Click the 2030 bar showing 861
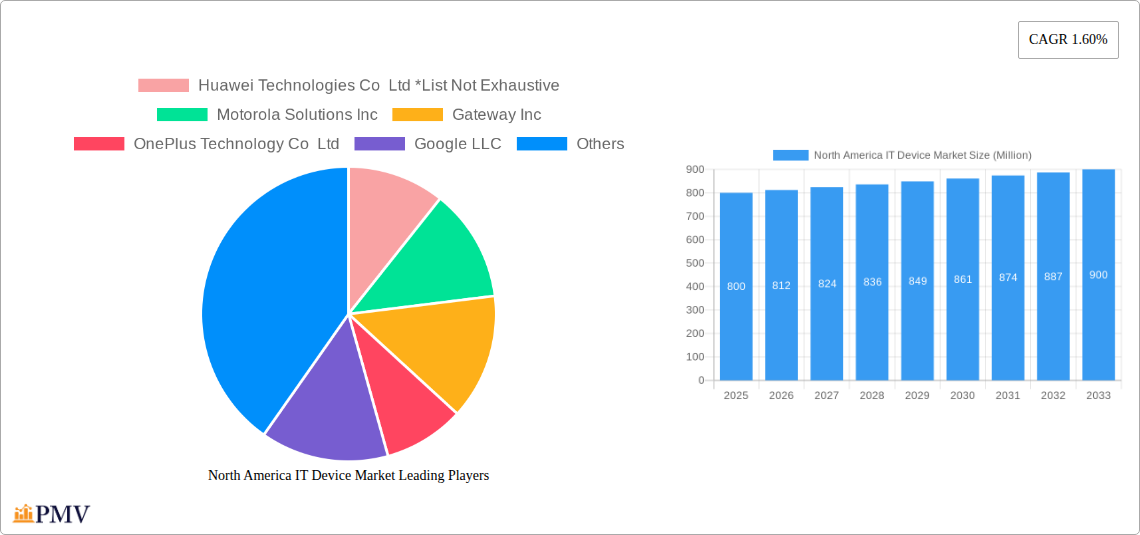The width and height of the screenshot is (1140, 535). [963, 279]
